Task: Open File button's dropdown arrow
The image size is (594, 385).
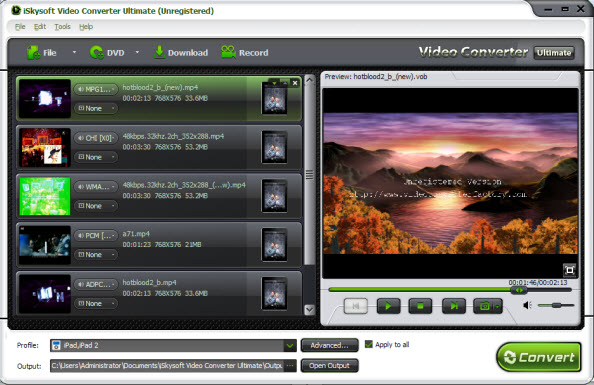Action: pos(74,52)
